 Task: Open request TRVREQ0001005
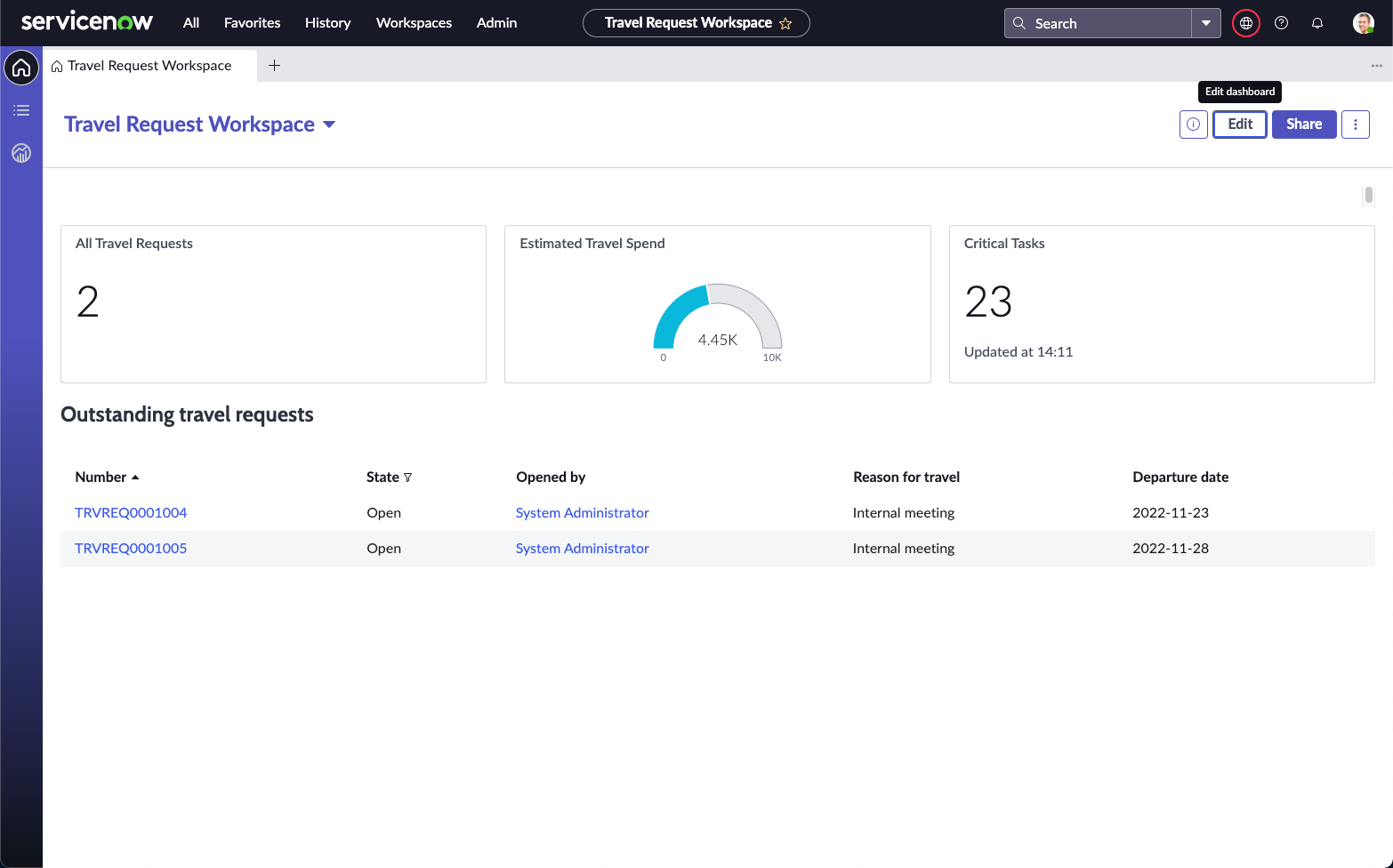coord(131,549)
